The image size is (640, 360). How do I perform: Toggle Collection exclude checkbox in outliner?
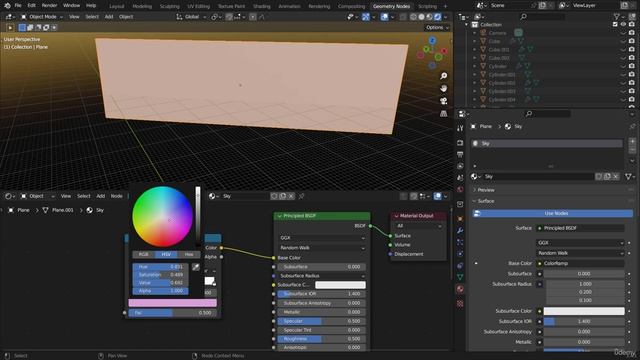point(615,24)
